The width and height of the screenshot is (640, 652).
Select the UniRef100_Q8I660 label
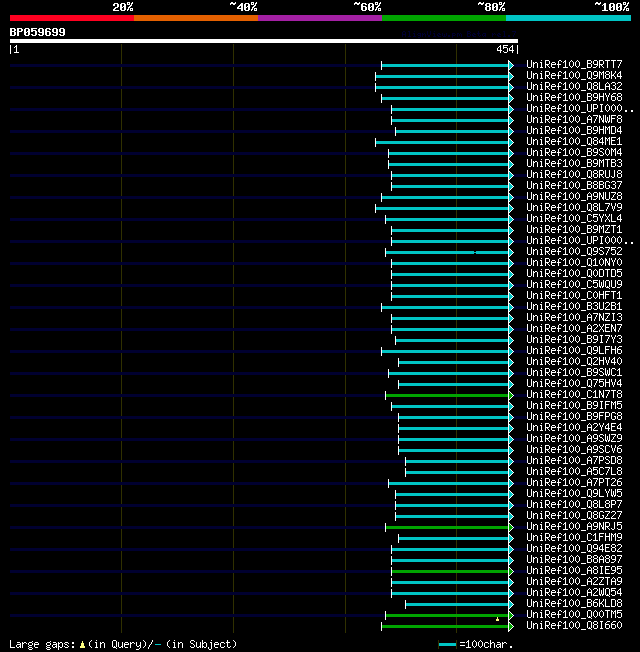(574, 626)
